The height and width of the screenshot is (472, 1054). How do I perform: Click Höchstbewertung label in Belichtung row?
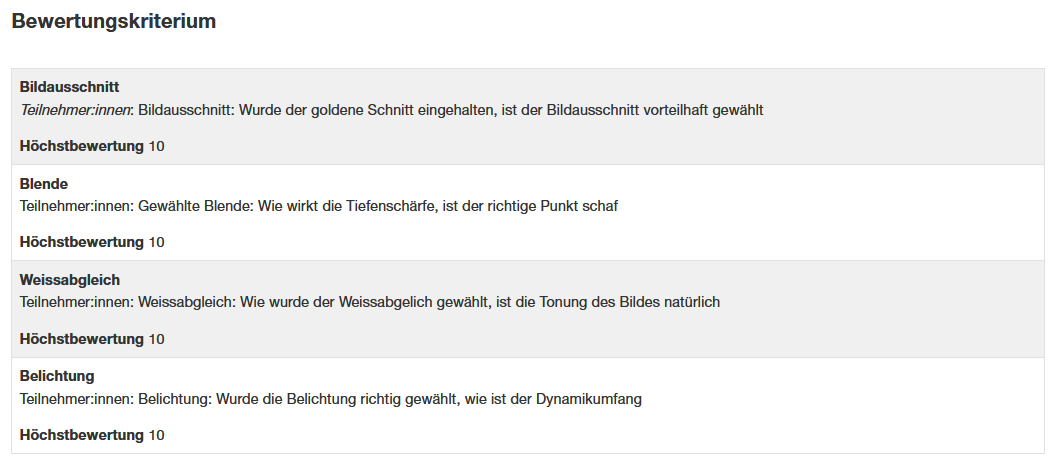click(82, 435)
